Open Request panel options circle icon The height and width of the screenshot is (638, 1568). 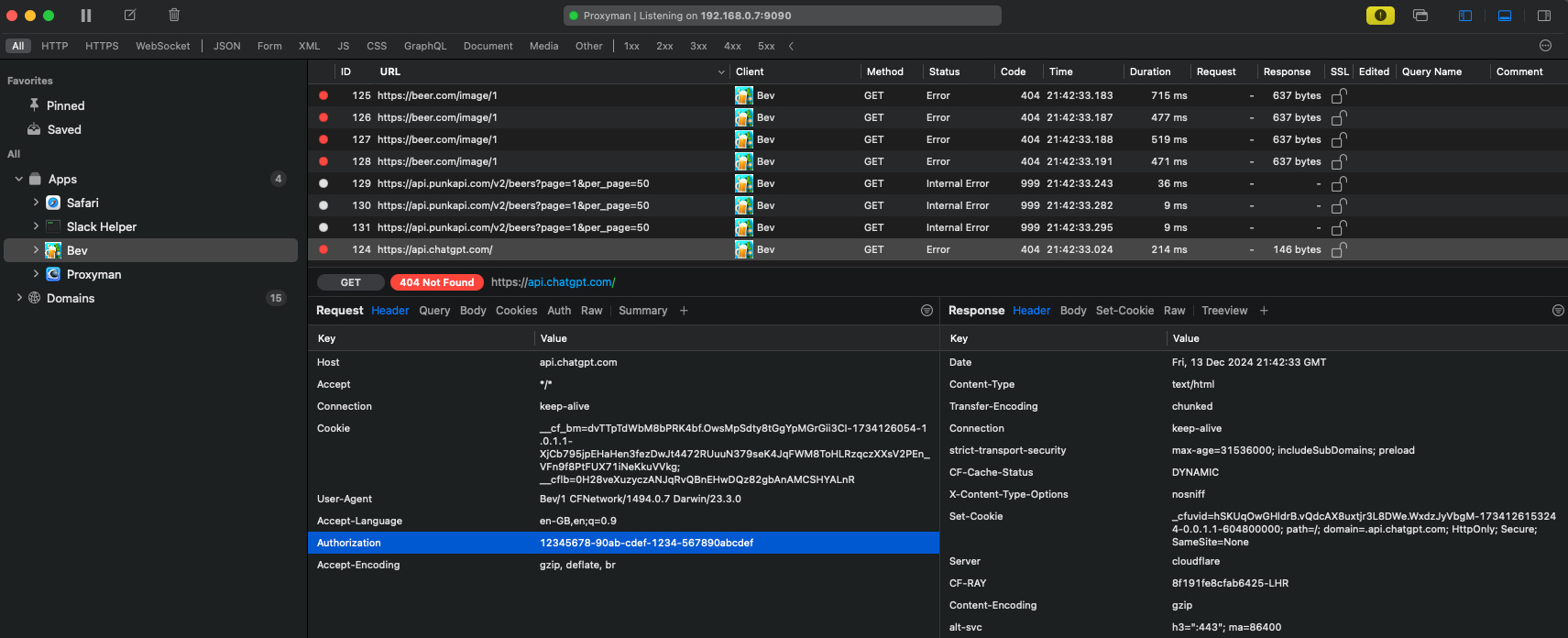pyautogui.click(x=927, y=311)
